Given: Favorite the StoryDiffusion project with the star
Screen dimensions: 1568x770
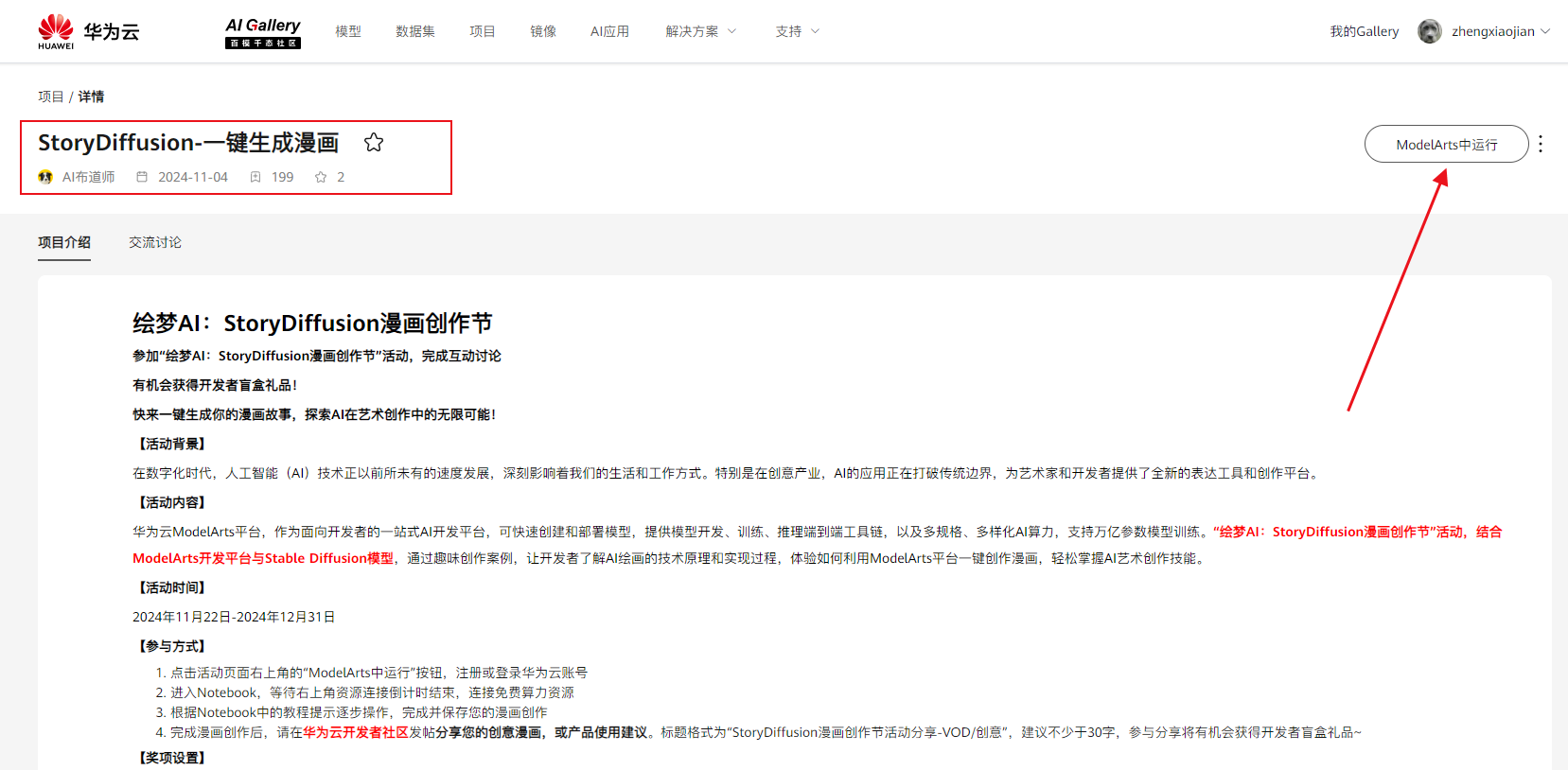Looking at the screenshot, I should pyautogui.click(x=374, y=143).
